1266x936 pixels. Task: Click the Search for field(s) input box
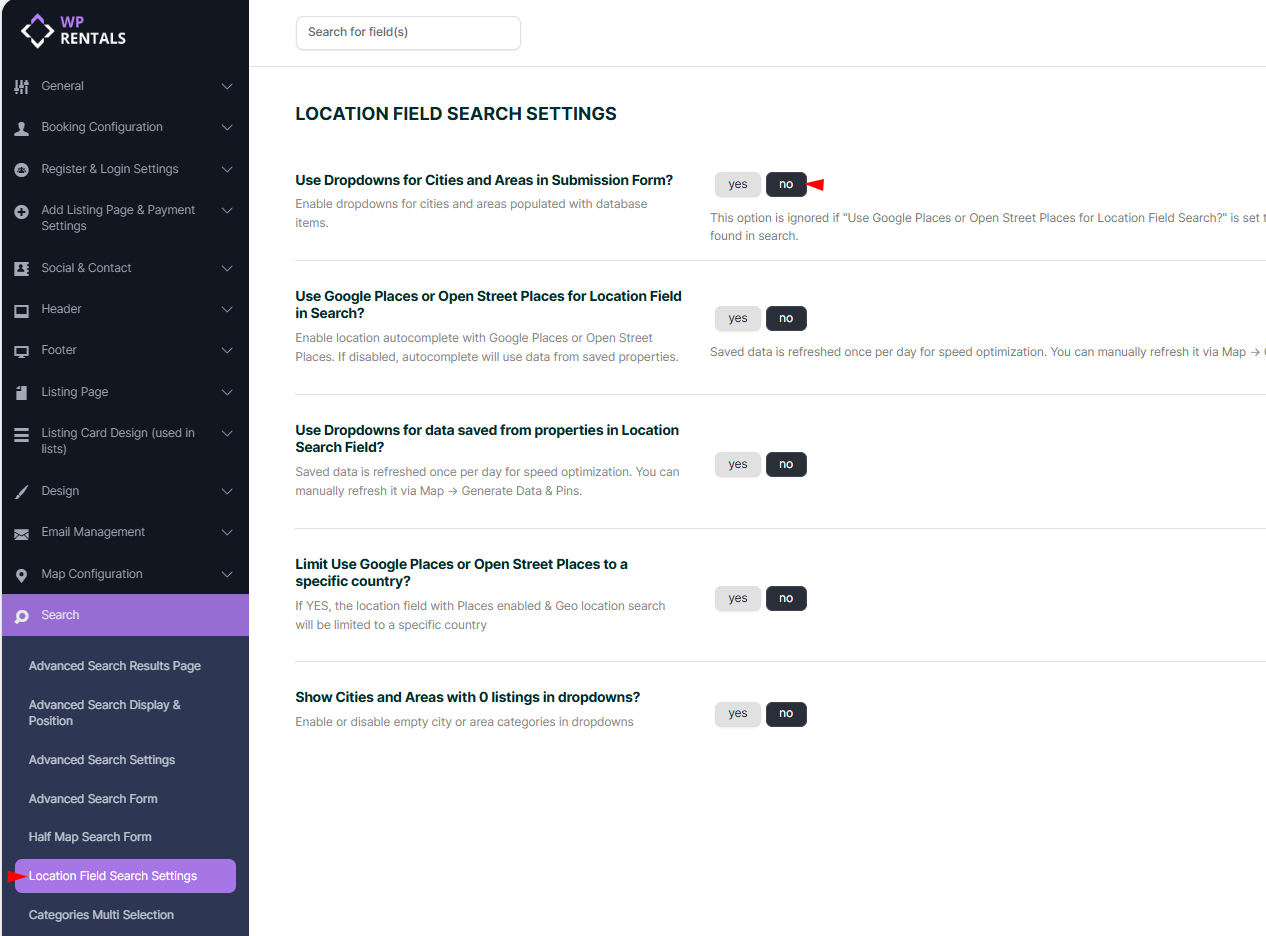coord(408,32)
